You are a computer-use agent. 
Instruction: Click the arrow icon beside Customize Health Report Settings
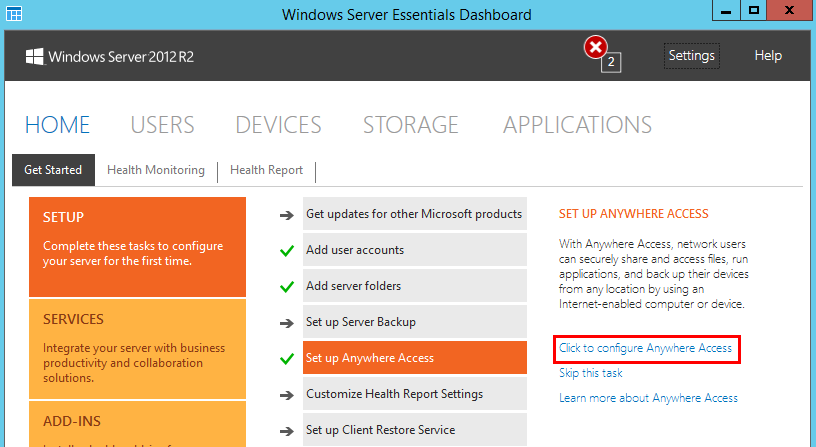287,395
